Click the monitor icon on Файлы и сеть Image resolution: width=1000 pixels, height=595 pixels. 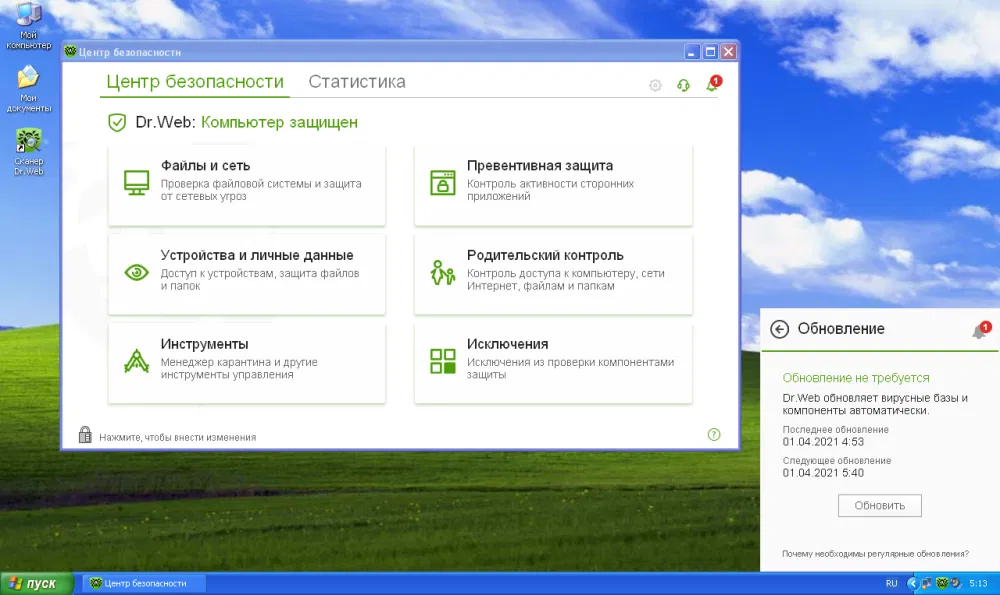pyautogui.click(x=136, y=182)
